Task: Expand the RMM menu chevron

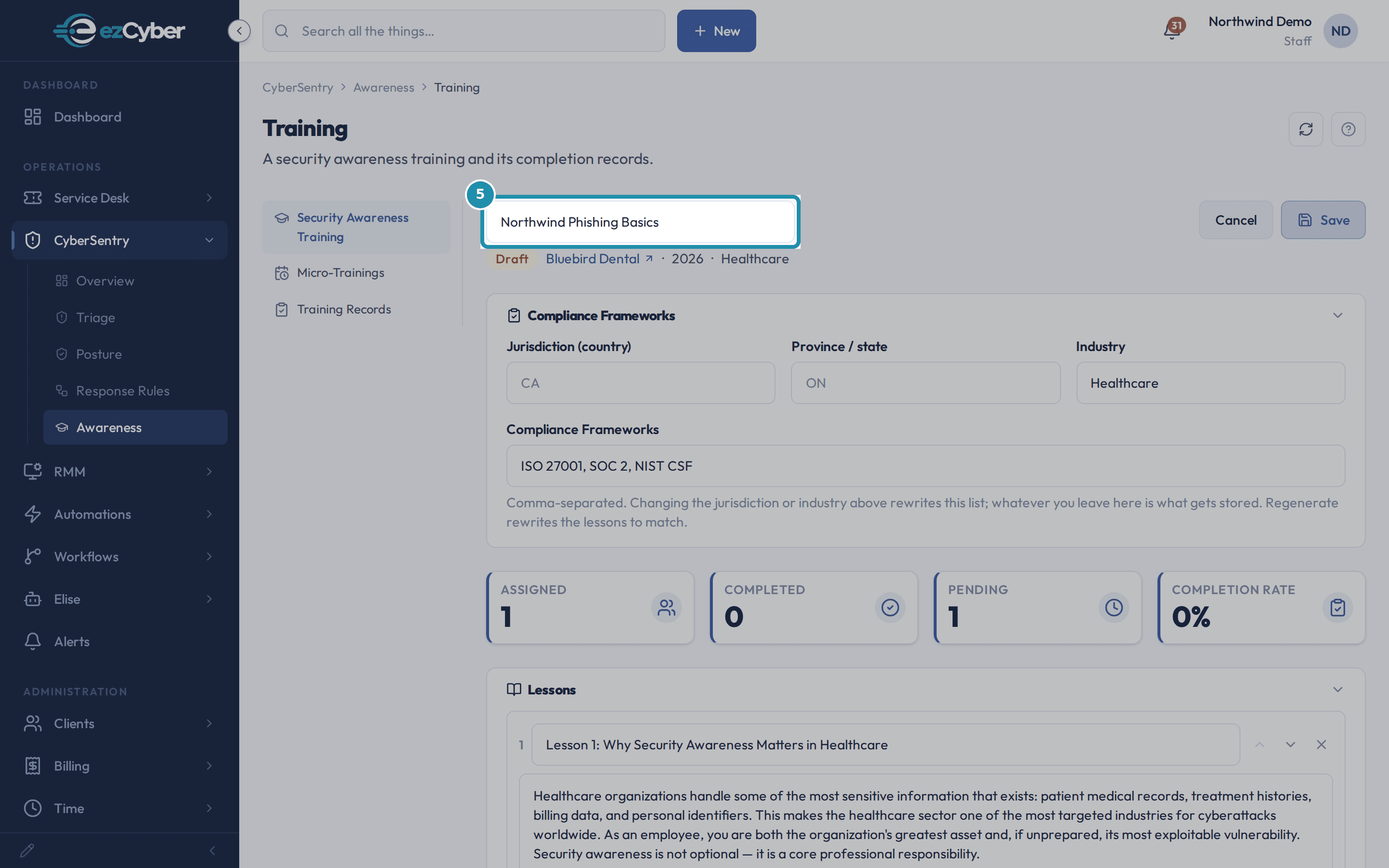Action: (209, 471)
